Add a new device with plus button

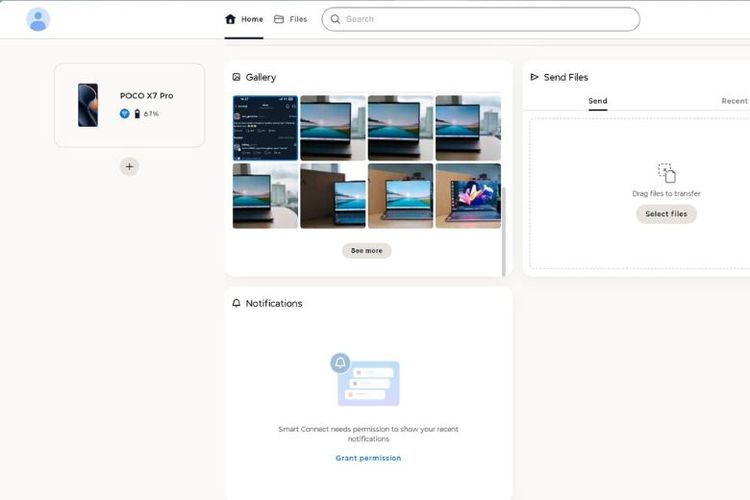129,167
